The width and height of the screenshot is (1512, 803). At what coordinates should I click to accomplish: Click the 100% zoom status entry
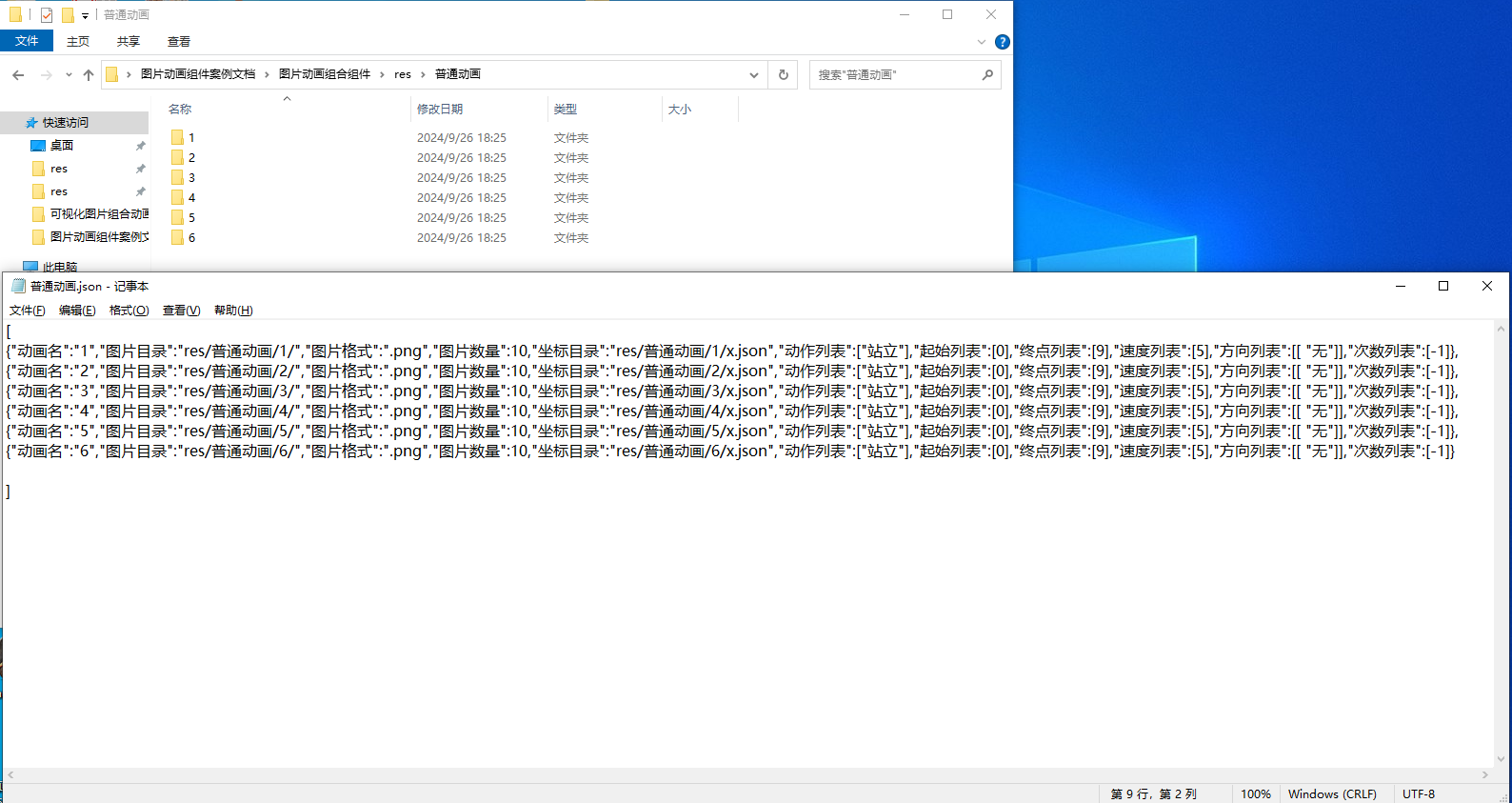coord(1255,794)
